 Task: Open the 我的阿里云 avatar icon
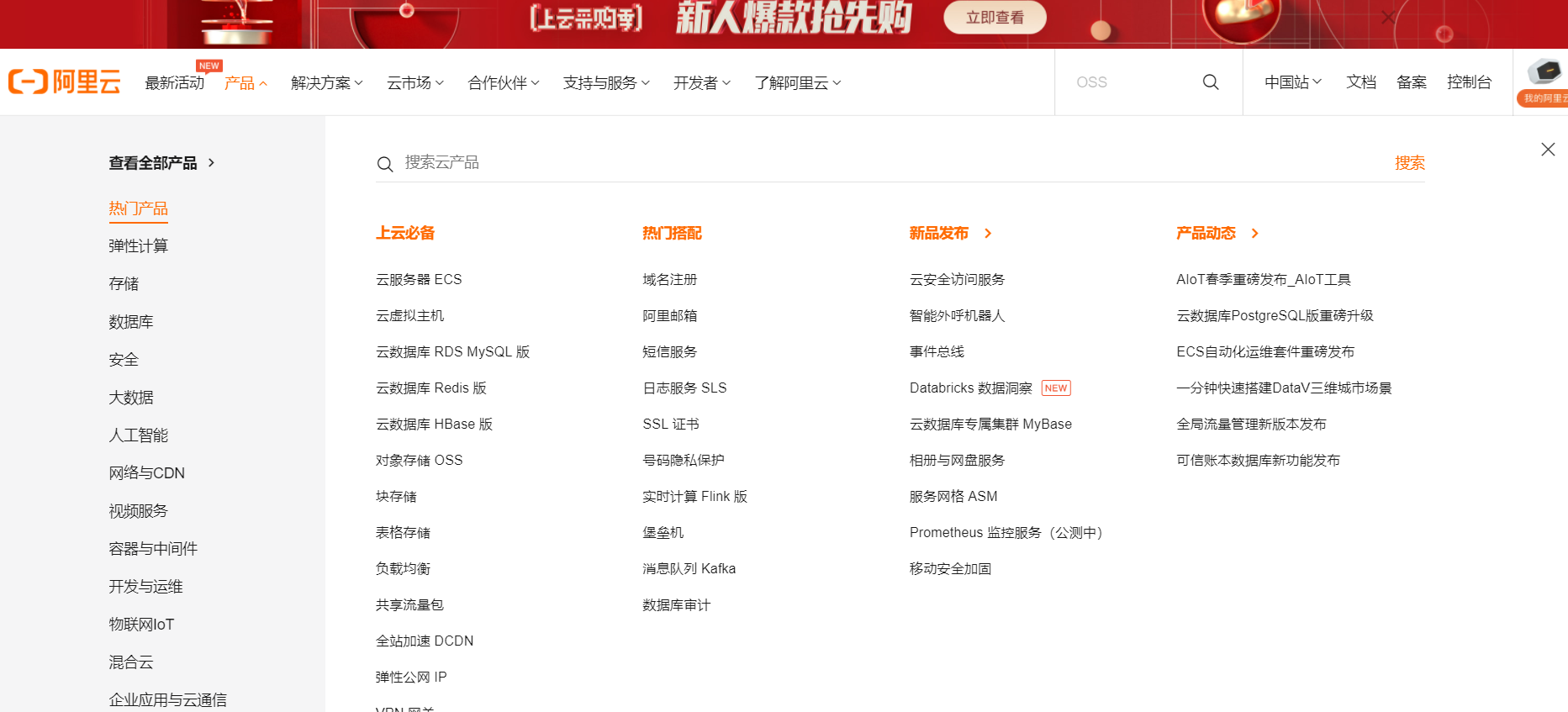pos(1544,82)
